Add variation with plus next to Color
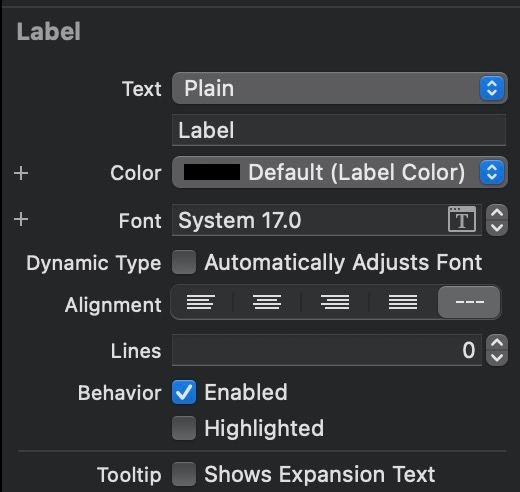The height and width of the screenshot is (492, 520). click(21, 173)
